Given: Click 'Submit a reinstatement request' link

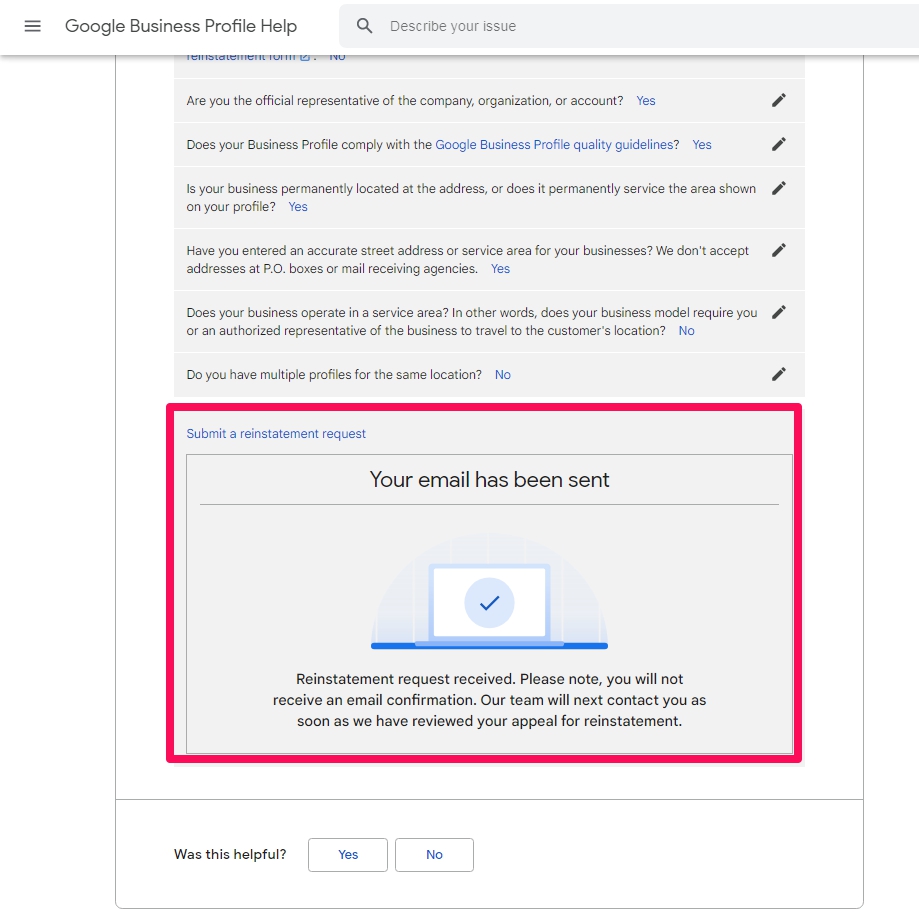Looking at the screenshot, I should [x=276, y=434].
